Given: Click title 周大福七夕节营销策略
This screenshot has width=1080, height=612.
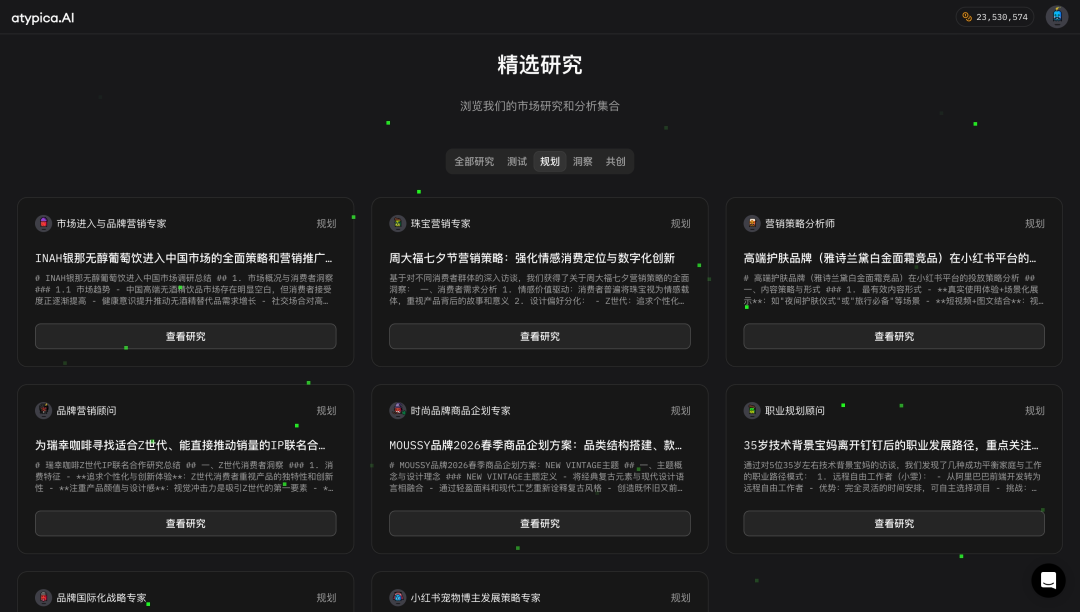Looking at the screenshot, I should [x=532, y=258].
